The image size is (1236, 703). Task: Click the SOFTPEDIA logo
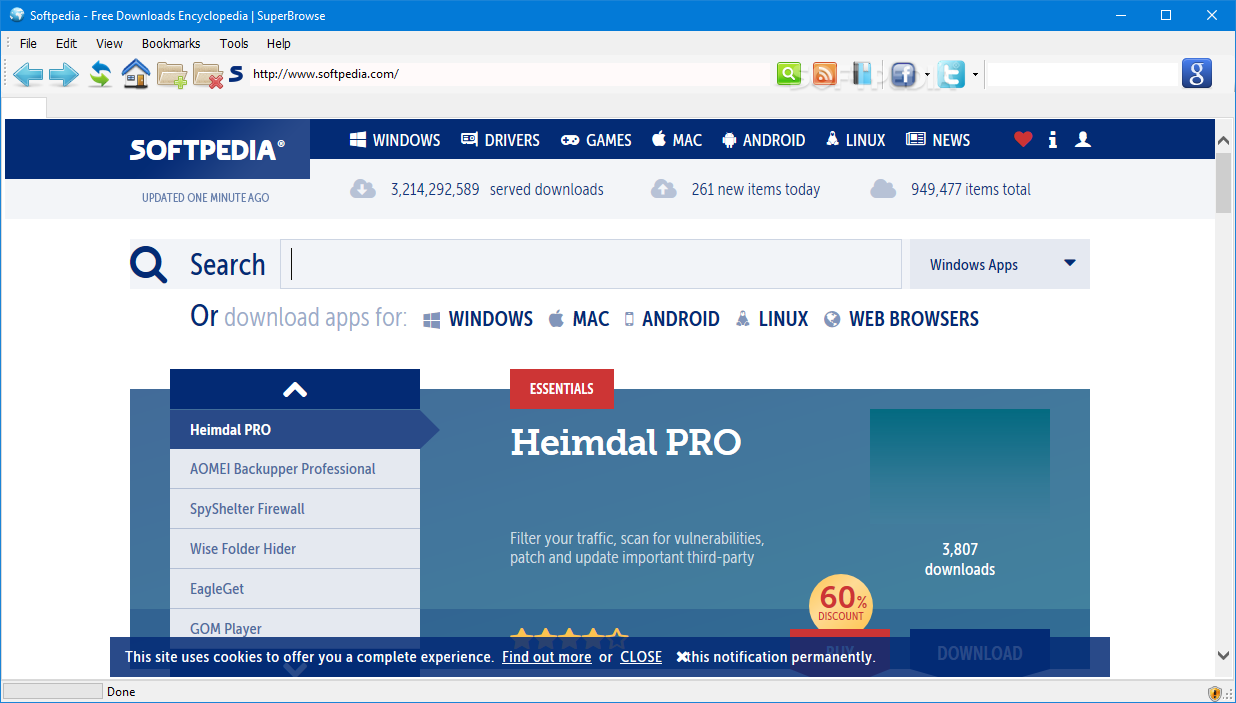[207, 150]
